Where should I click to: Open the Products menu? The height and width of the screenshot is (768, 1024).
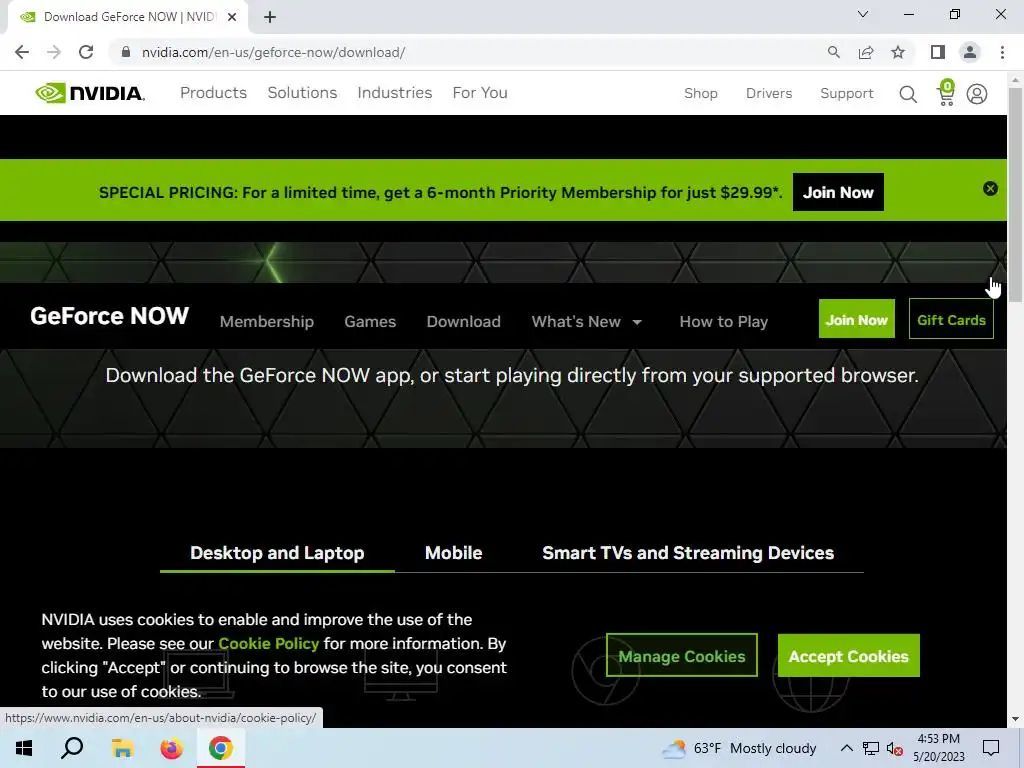(214, 93)
